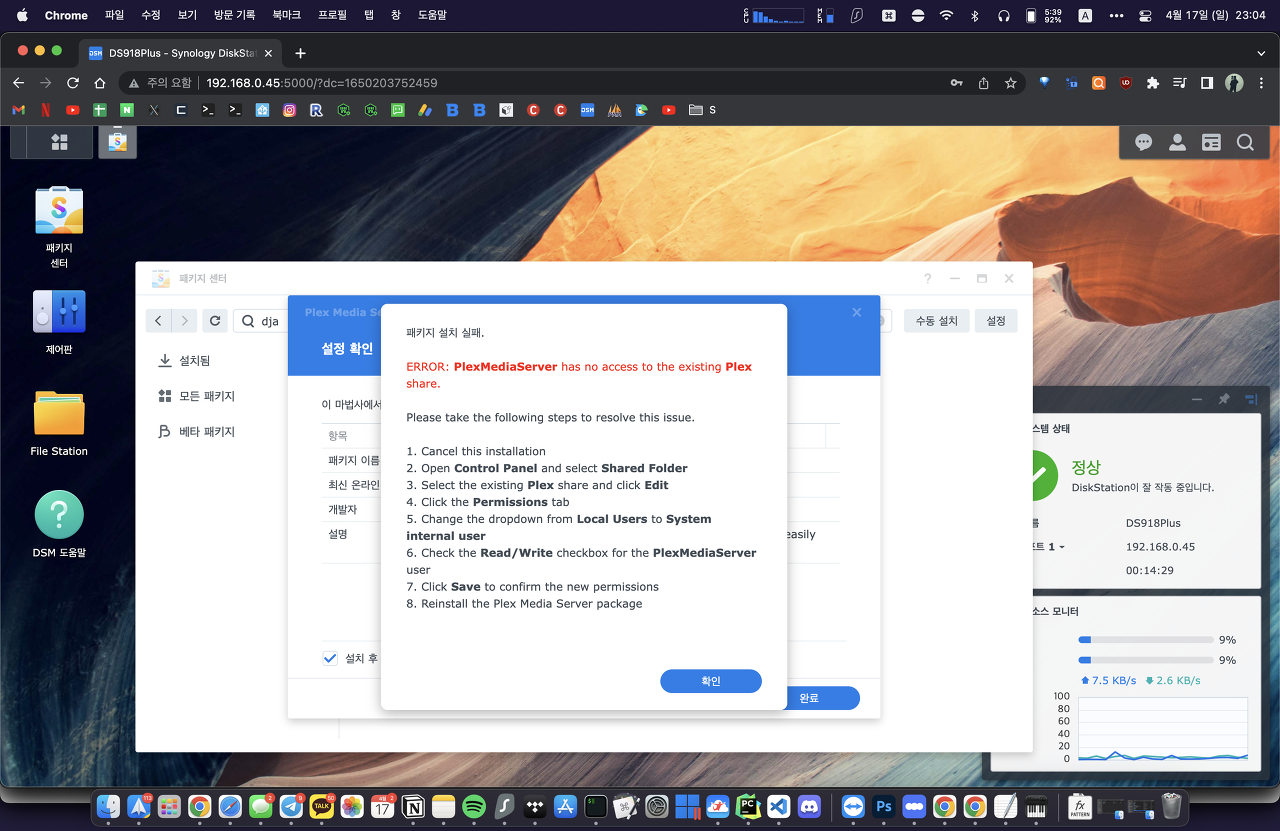
Task: Open the Netflix bookmark
Action: [x=46, y=110]
